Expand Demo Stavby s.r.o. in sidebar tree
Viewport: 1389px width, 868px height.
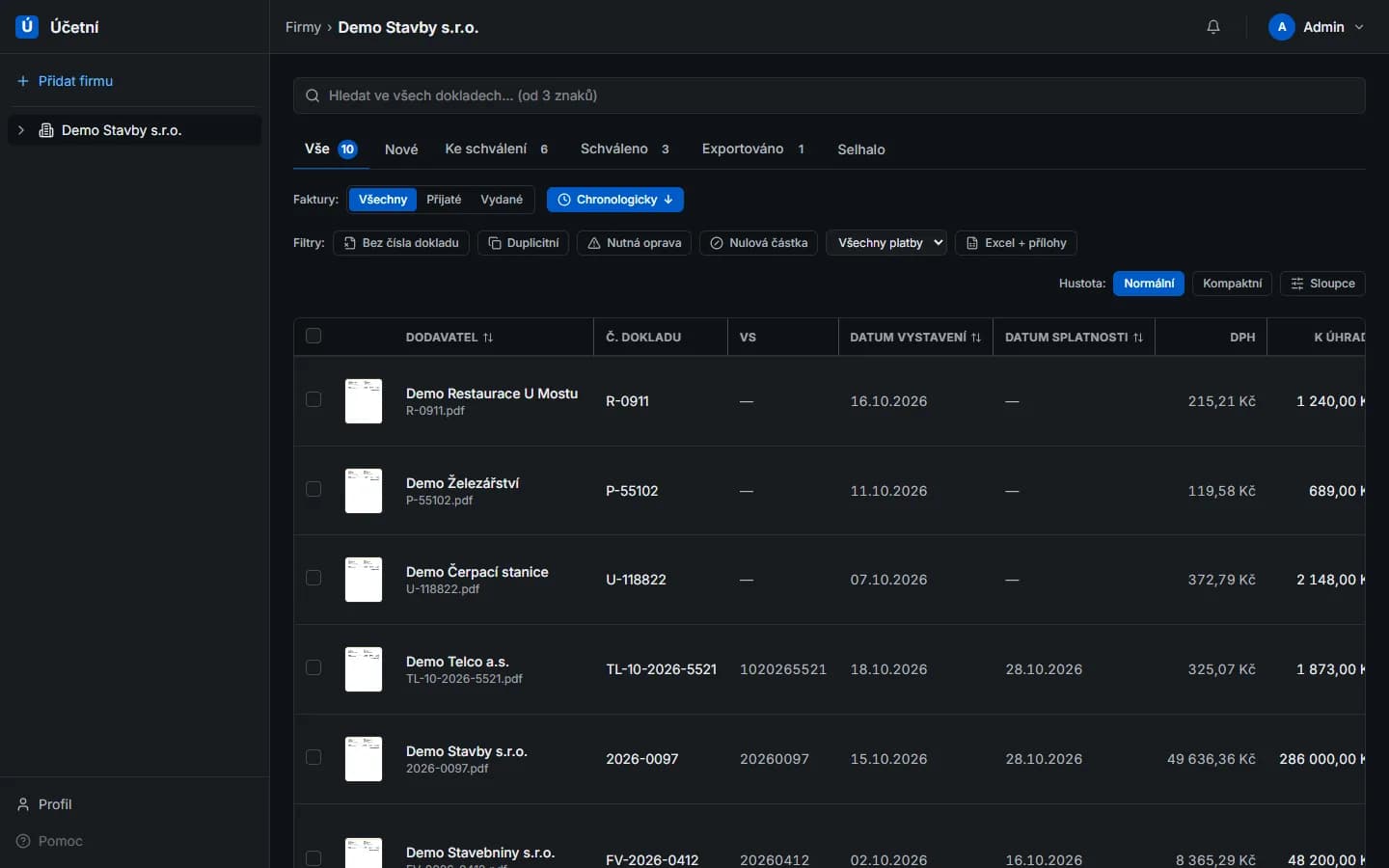point(21,130)
